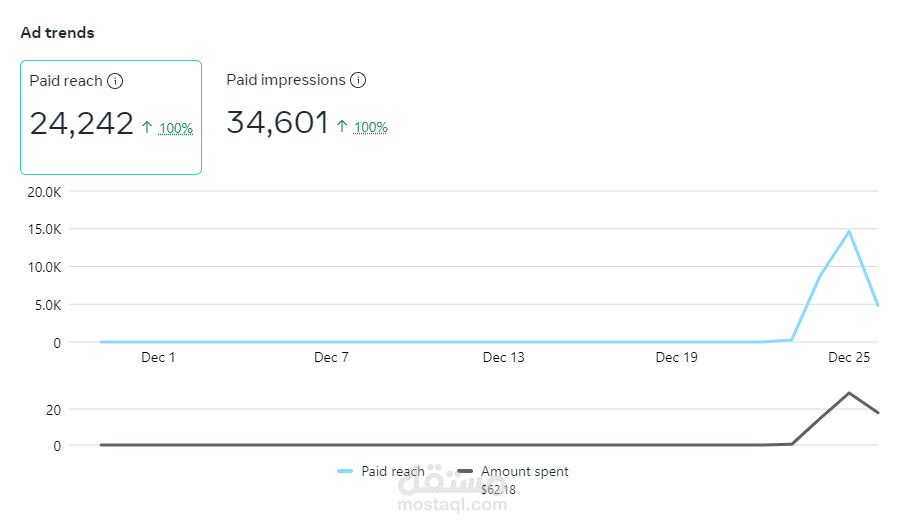Click the 24,242 paid reach value
906x525 pixels.
[x=82, y=124]
